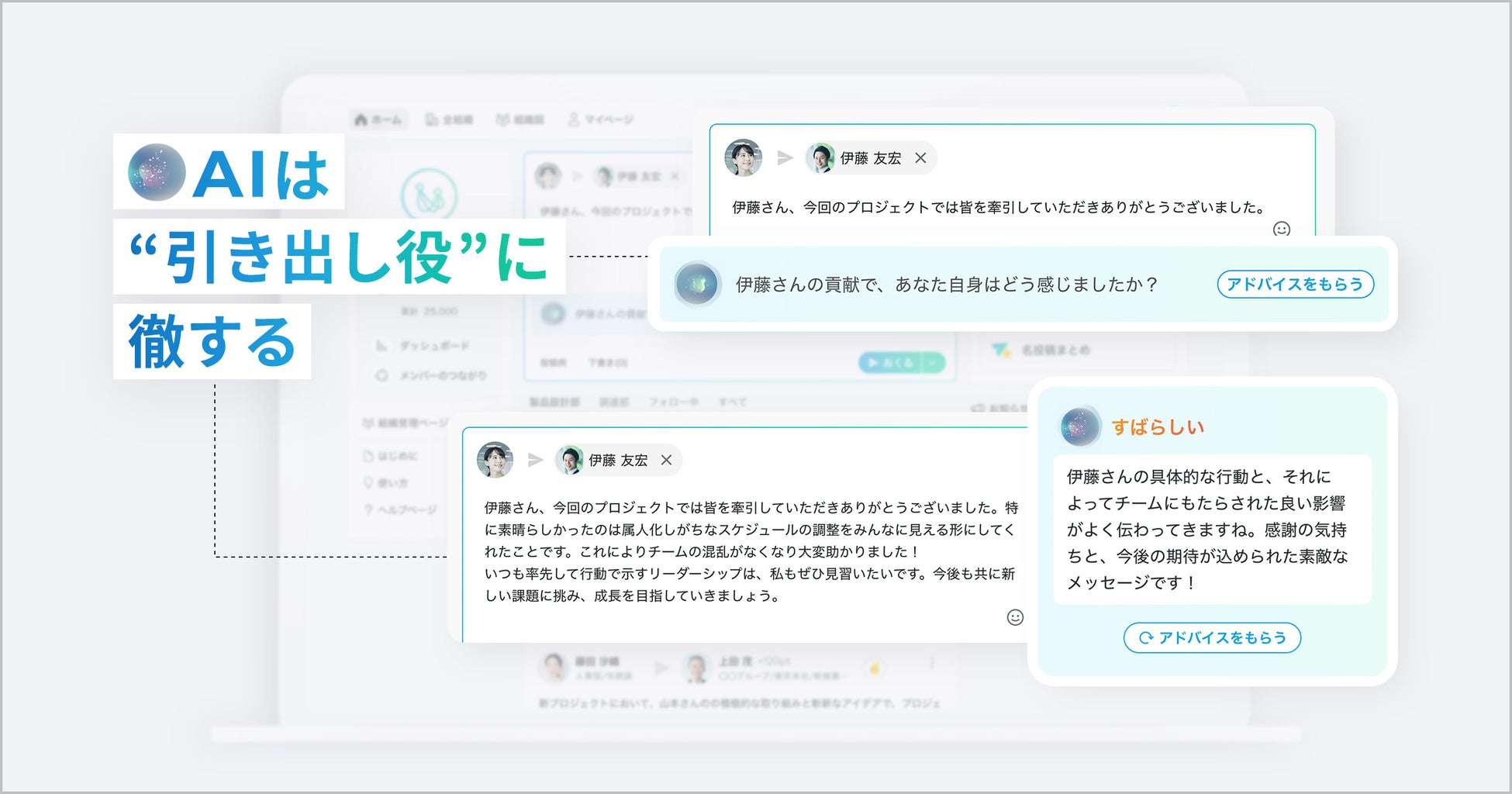The image size is (1512, 794).
Task: Select the ホーム tab in the top navigation
Action: [380, 119]
